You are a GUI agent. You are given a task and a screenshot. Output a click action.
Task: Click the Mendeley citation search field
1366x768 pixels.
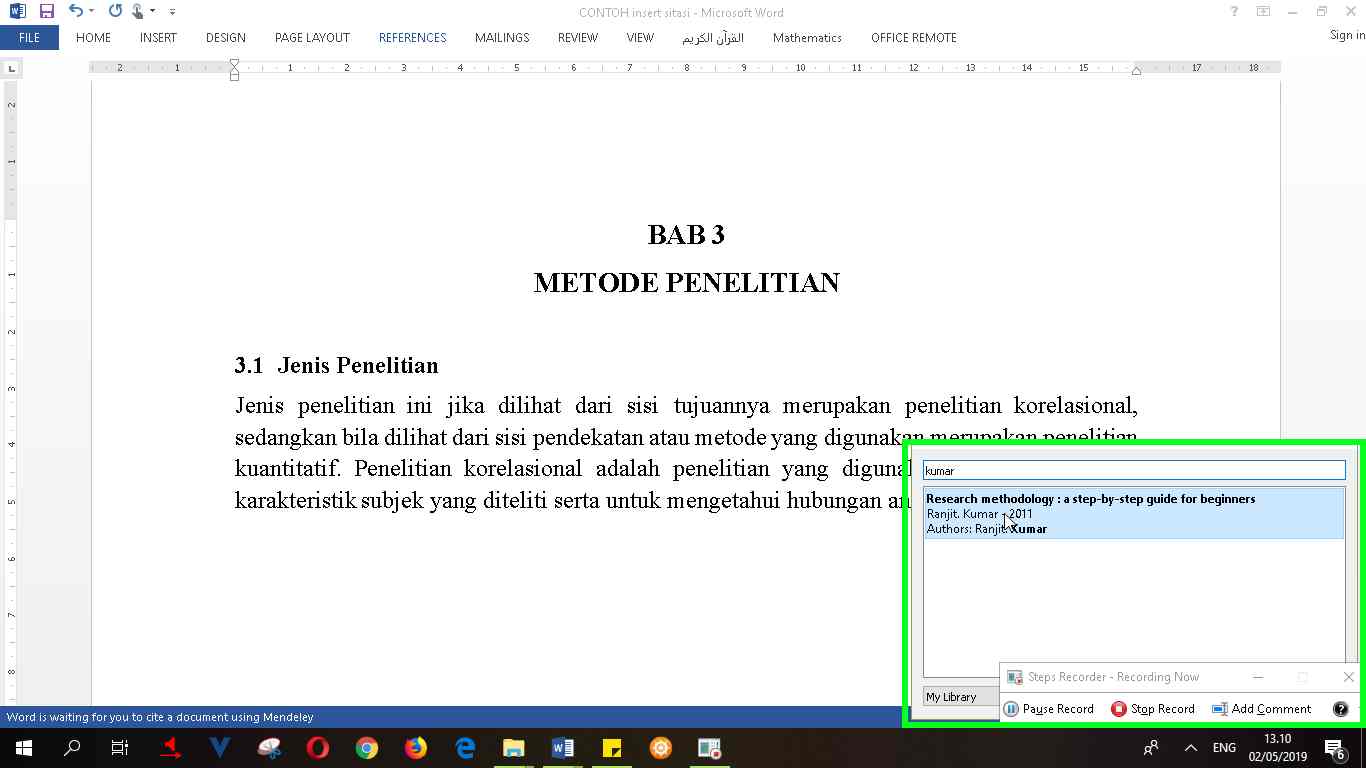tap(1133, 470)
